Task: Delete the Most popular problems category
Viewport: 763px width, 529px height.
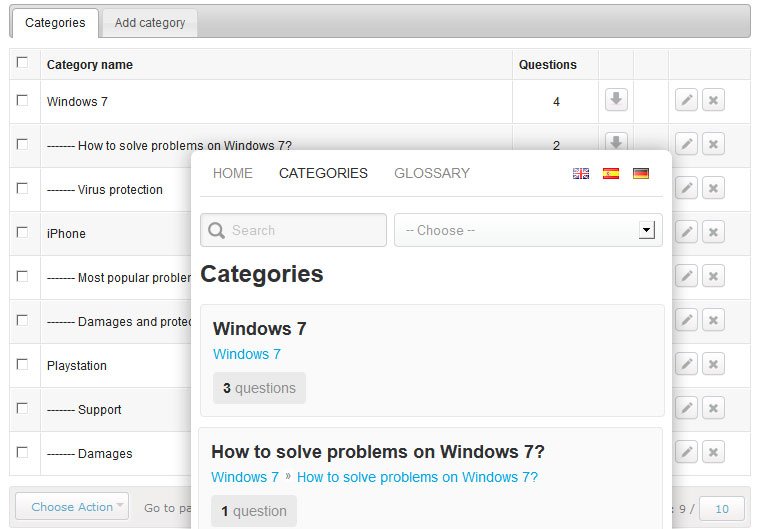Action: pyautogui.click(x=713, y=276)
